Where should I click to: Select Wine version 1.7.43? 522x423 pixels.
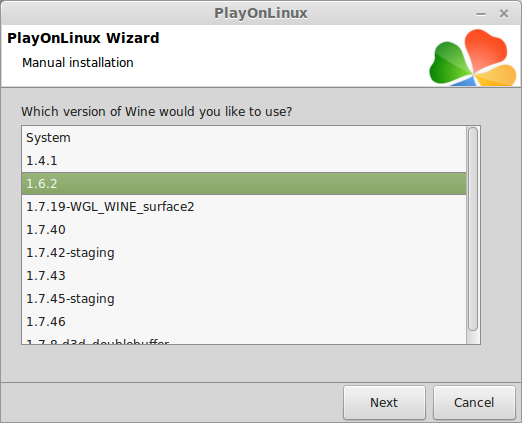pos(244,276)
